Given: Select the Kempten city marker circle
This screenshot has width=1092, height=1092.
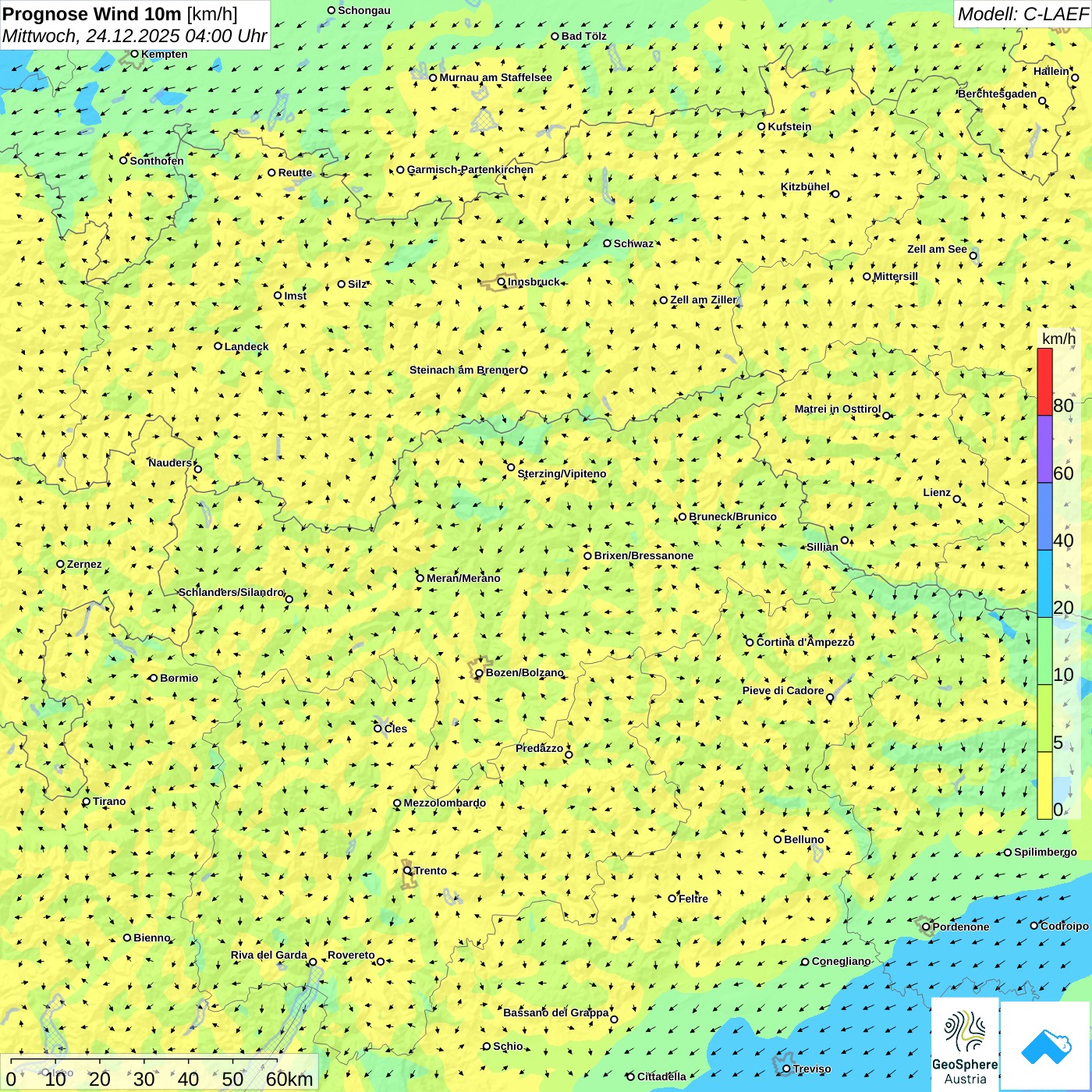Looking at the screenshot, I should 135,54.
